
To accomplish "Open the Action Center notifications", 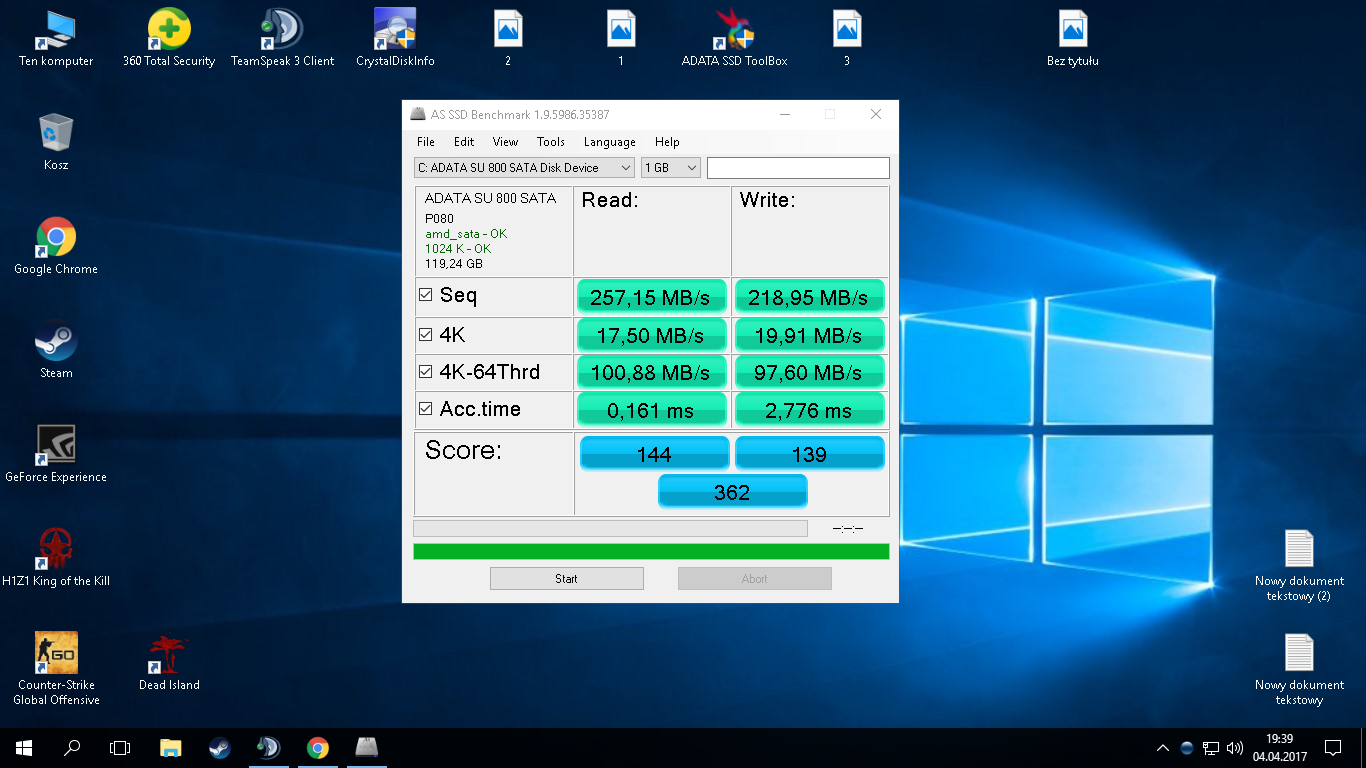I will 1333,747.
